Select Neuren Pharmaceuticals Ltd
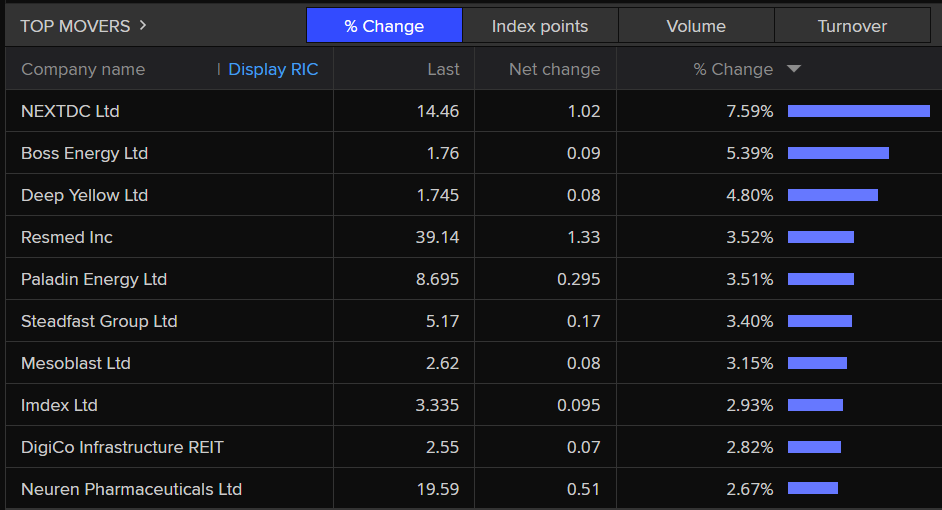942x510 pixels. pyautogui.click(x=131, y=489)
